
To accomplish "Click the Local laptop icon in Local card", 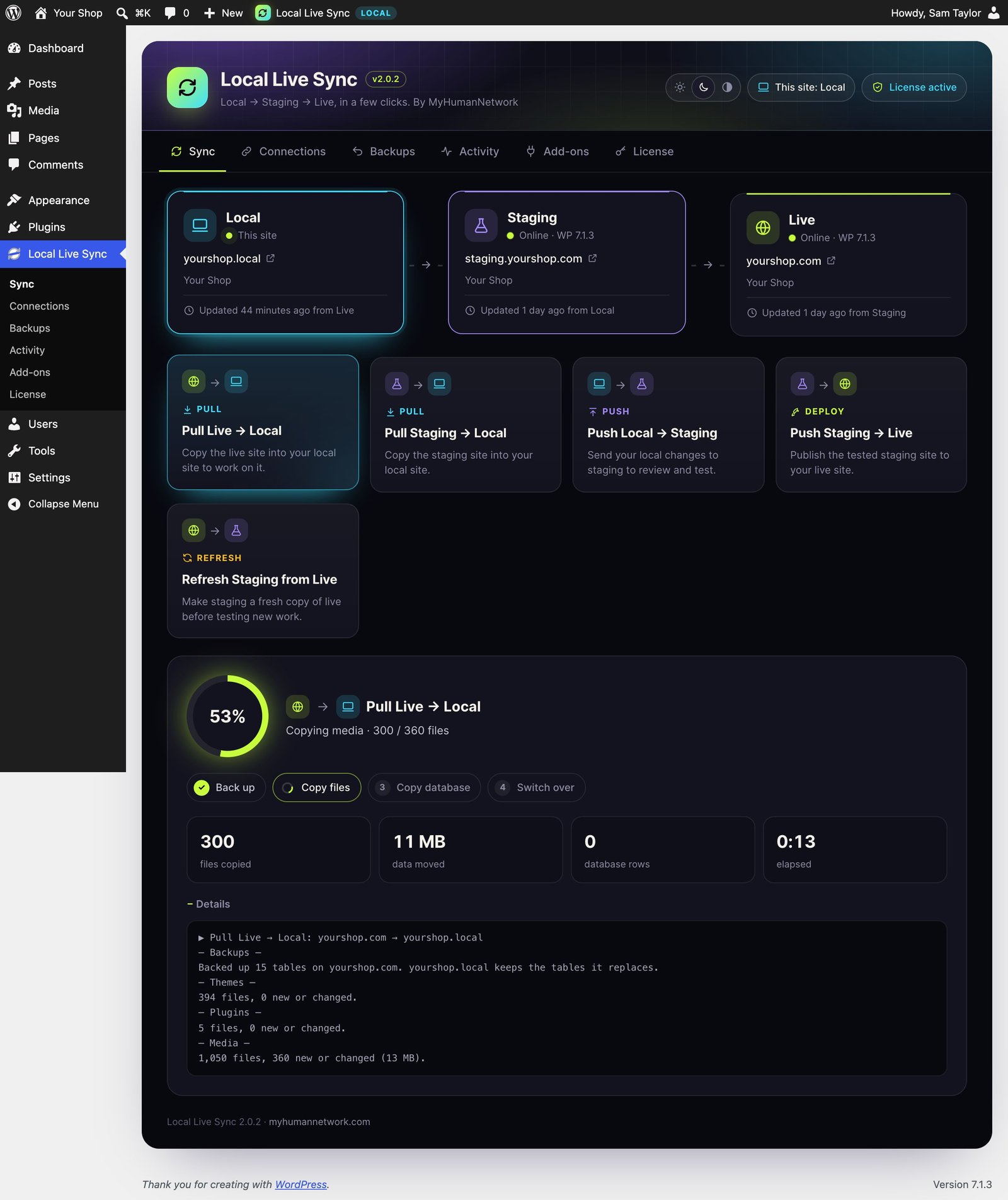I will 200,226.
